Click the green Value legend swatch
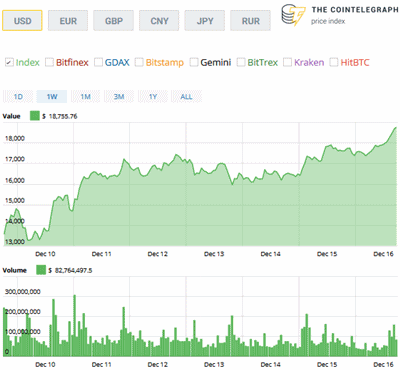Image resolution: width=400 pixels, height=370 pixels. [35, 116]
